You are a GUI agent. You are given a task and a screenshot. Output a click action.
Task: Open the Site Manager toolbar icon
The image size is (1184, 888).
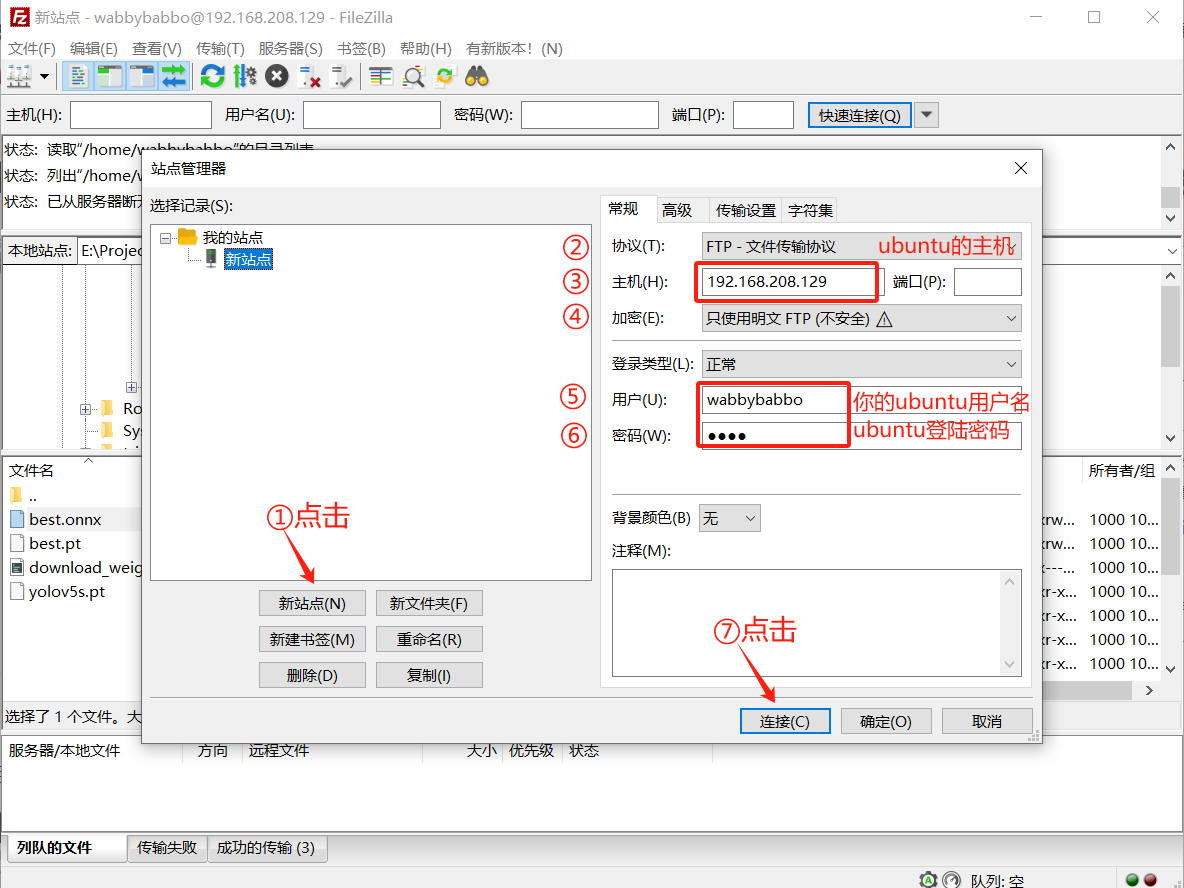19,76
